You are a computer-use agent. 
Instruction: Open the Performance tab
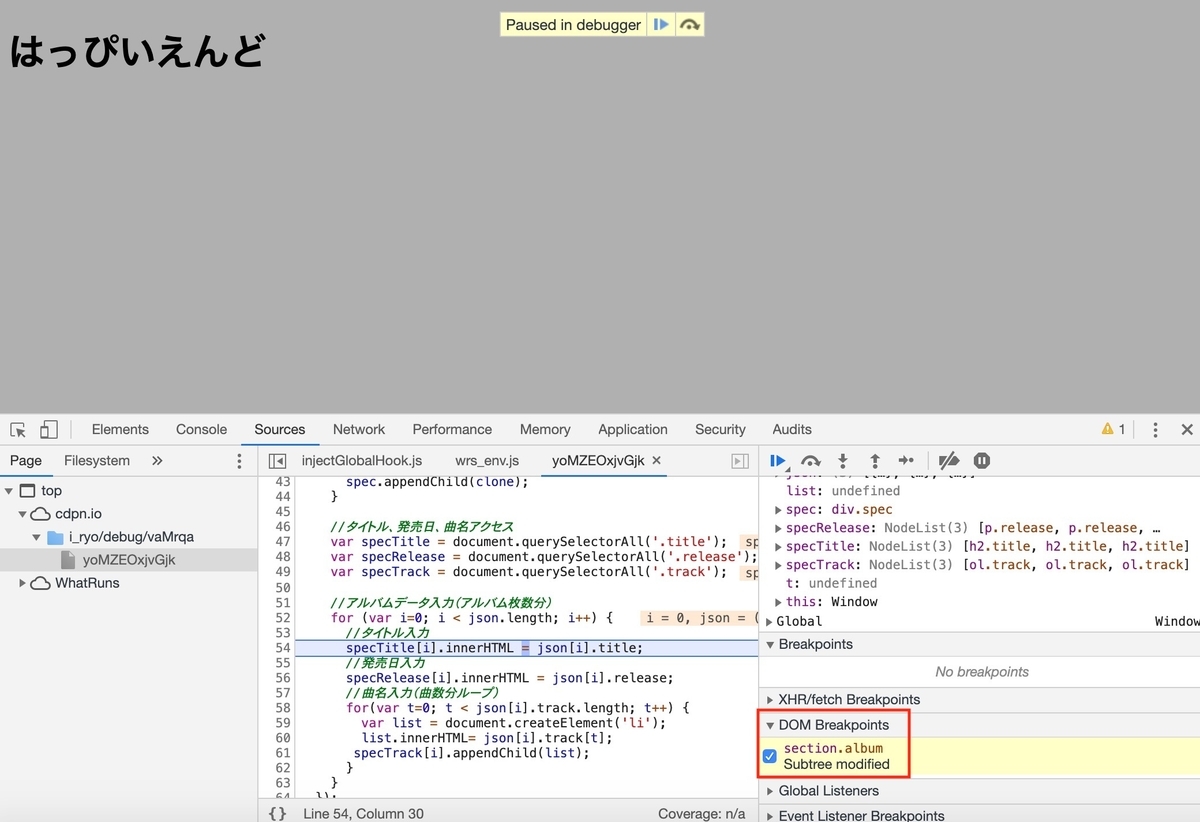click(x=452, y=429)
